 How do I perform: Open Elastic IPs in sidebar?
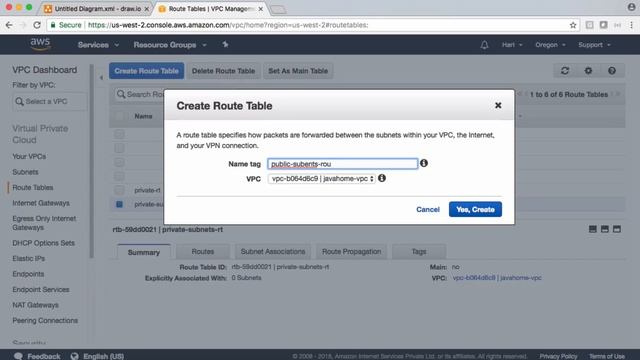pos(29,258)
